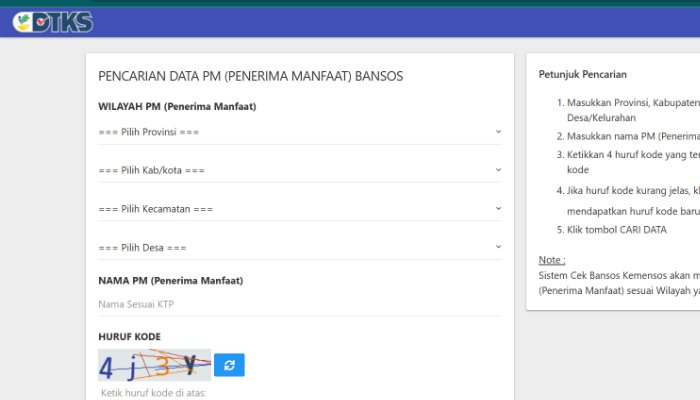
Task: Click instruction step 5 Klik tombol CARI DATA
Action: coord(612,230)
